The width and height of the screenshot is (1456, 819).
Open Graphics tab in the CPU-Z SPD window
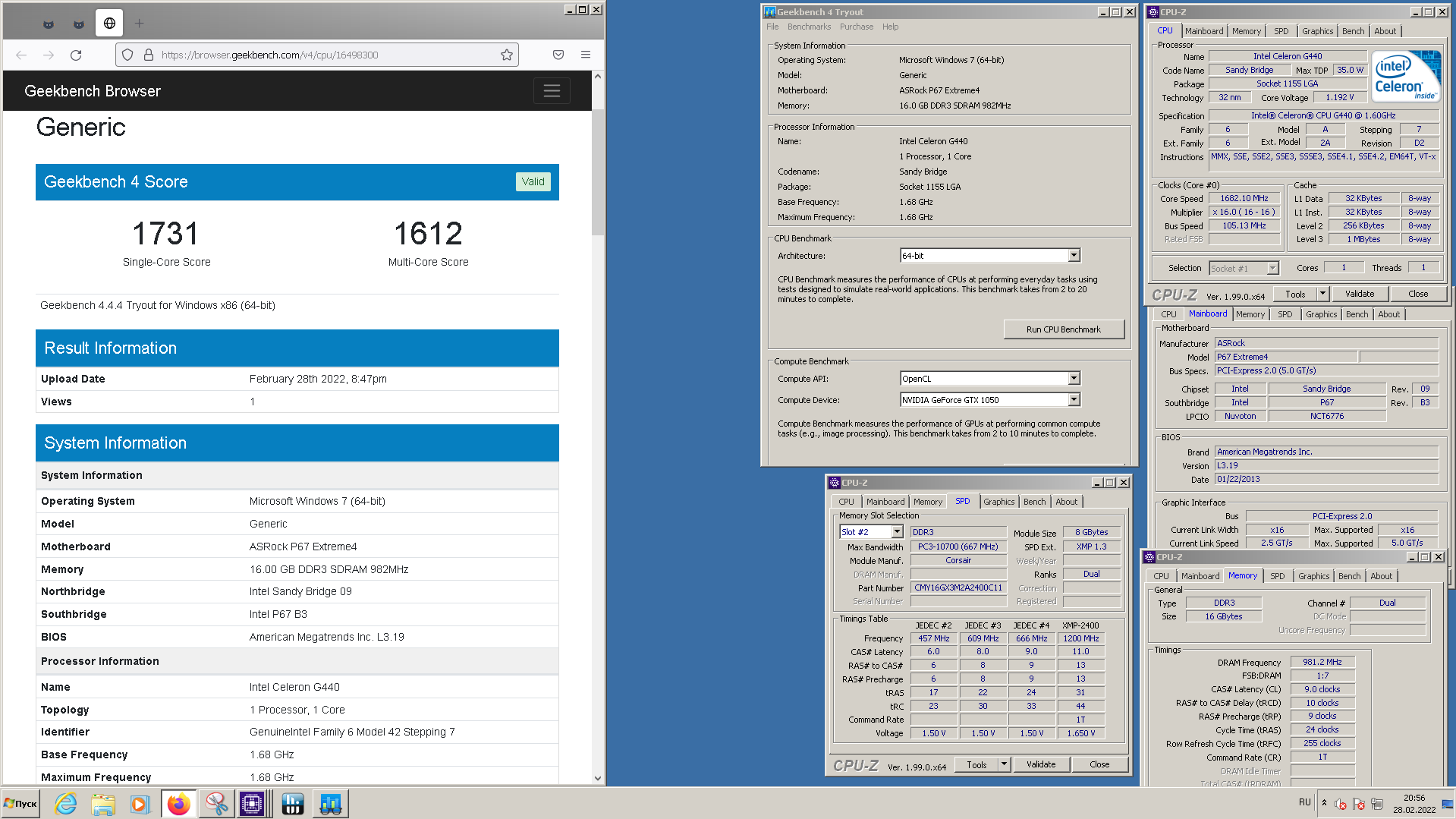[998, 502]
